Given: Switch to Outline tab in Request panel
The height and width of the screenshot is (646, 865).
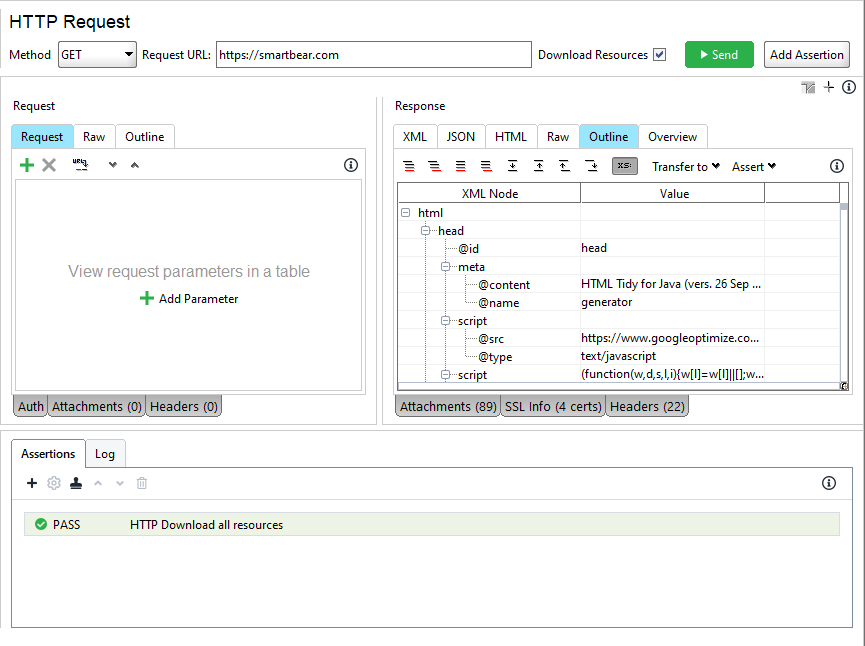Looking at the screenshot, I should click(145, 137).
